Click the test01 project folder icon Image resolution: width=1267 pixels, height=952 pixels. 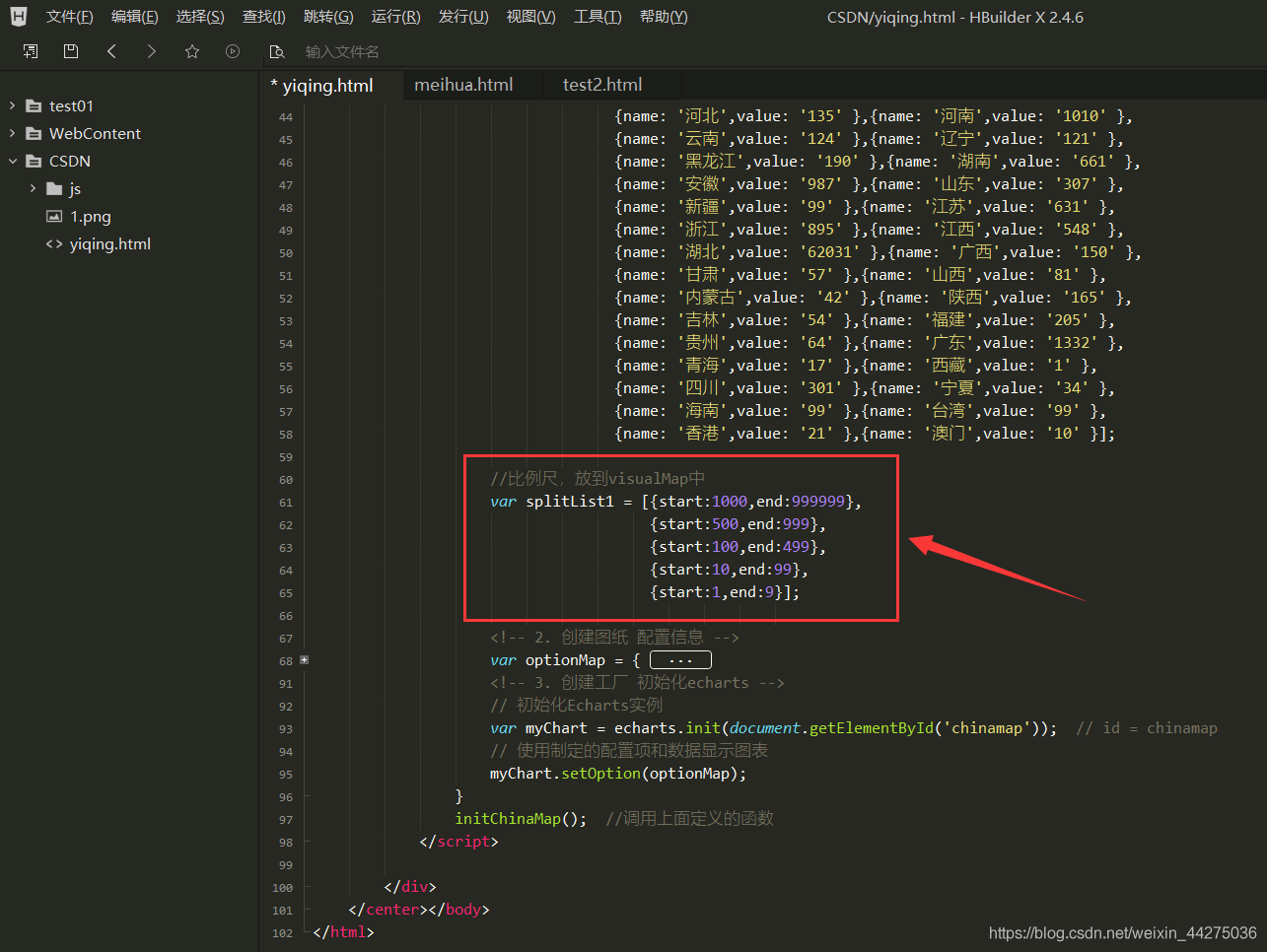click(x=34, y=105)
